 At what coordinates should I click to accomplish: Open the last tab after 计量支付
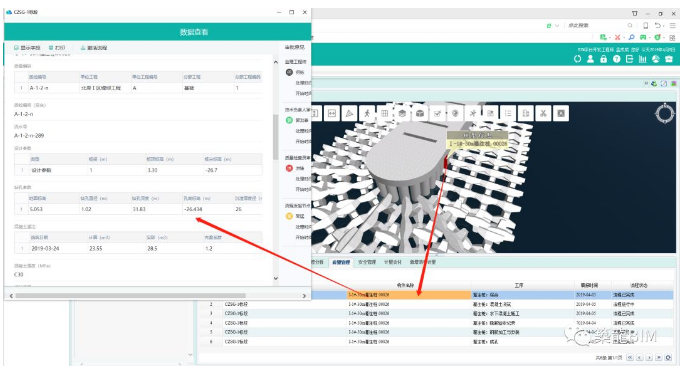pyautogui.click(x=422, y=262)
